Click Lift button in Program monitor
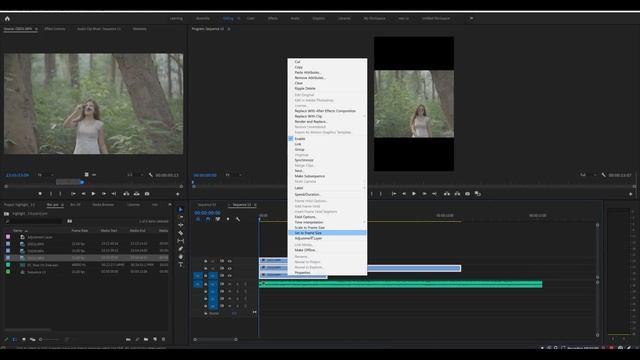The width and height of the screenshot is (640, 360). (x=447, y=194)
